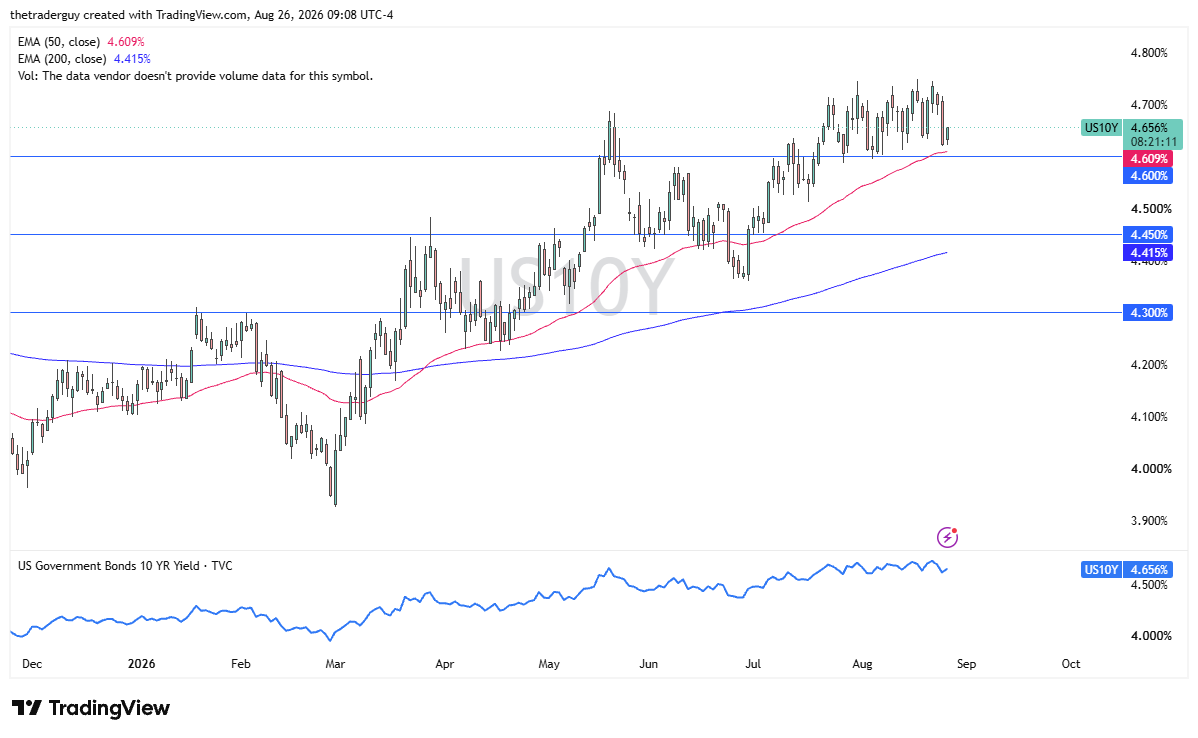Click the purple lightning flash icon
The image size is (1198, 738).
coord(947,537)
